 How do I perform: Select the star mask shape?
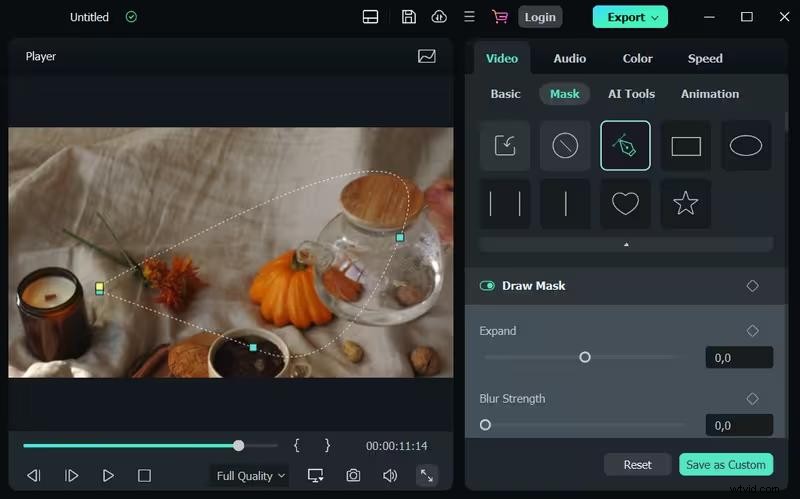tap(686, 204)
